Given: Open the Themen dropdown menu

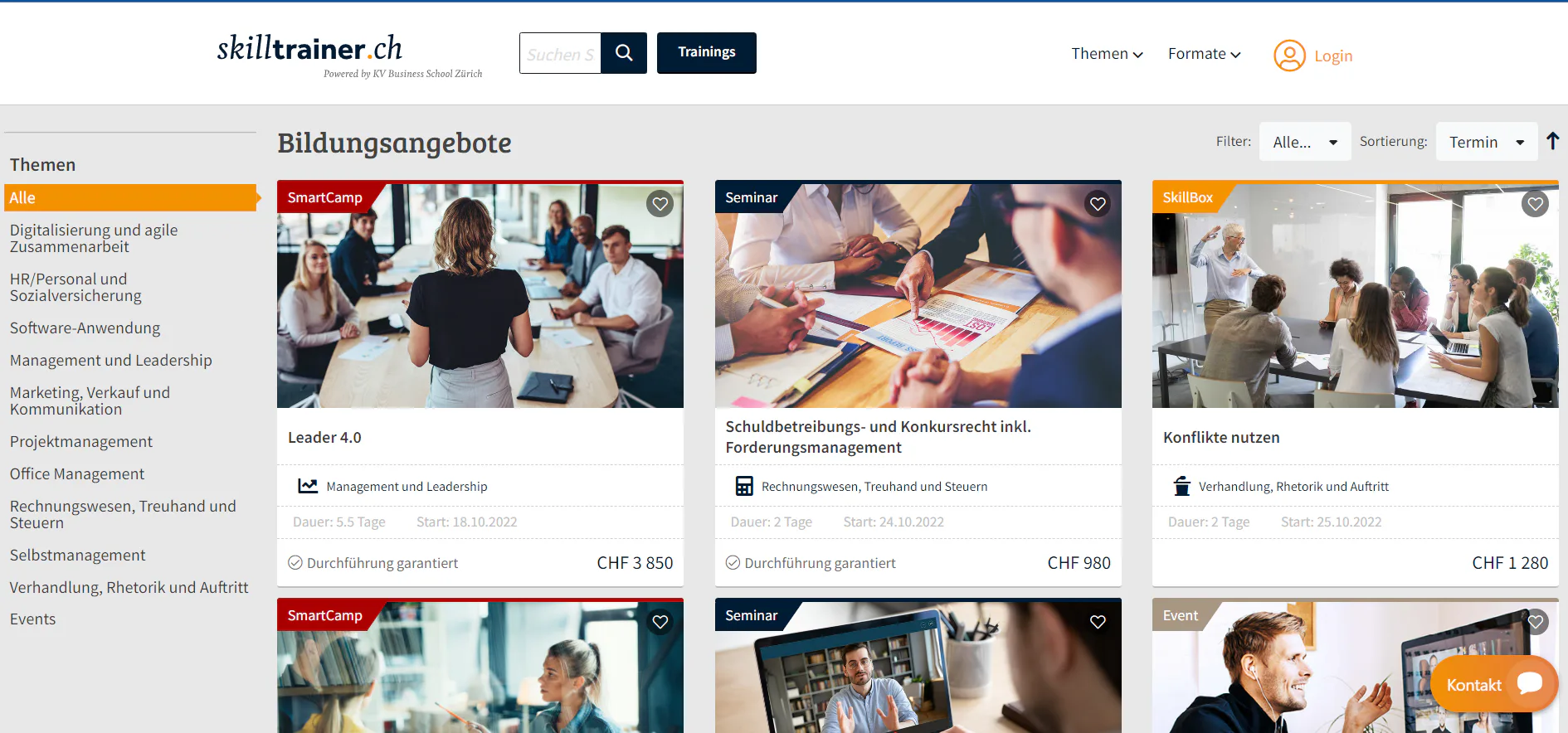Looking at the screenshot, I should (1107, 54).
